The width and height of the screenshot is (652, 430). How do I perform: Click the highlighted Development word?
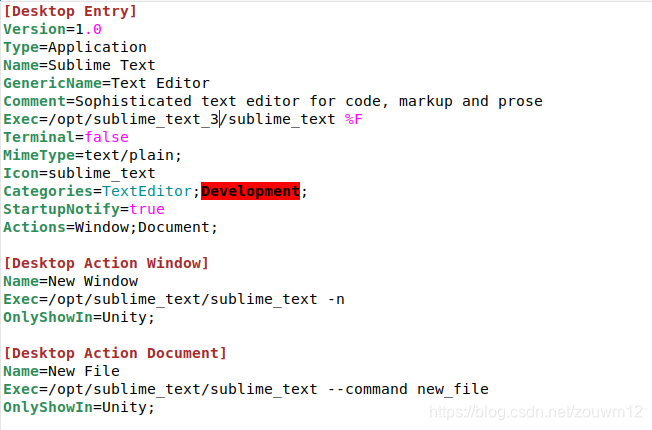250,191
